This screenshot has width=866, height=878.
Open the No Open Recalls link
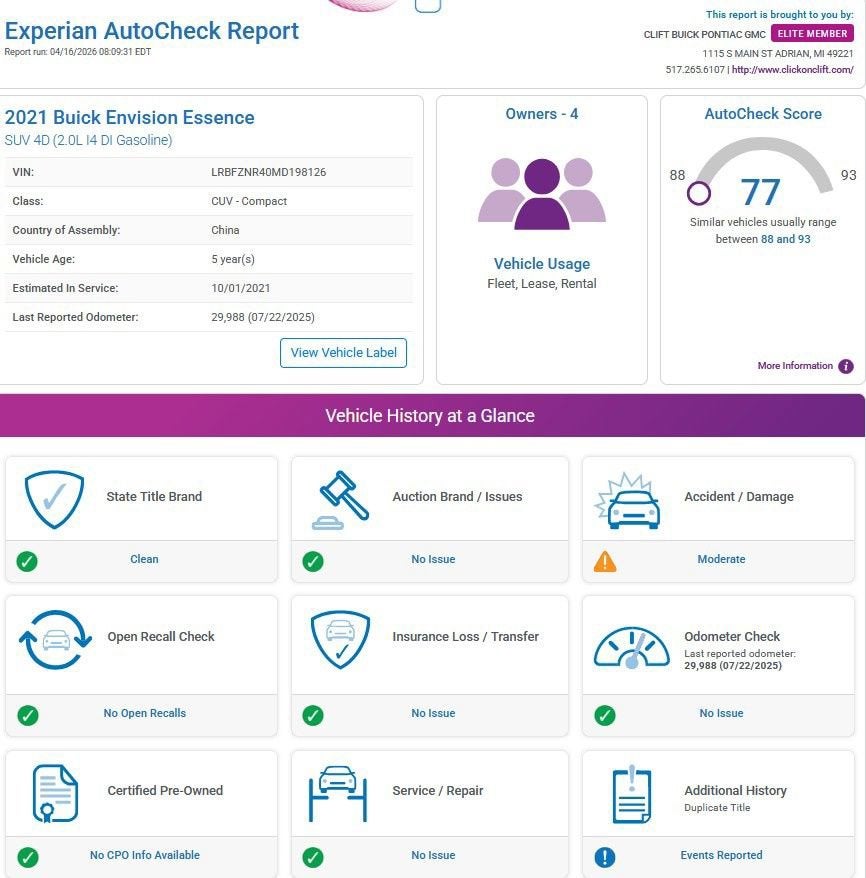[144, 714]
